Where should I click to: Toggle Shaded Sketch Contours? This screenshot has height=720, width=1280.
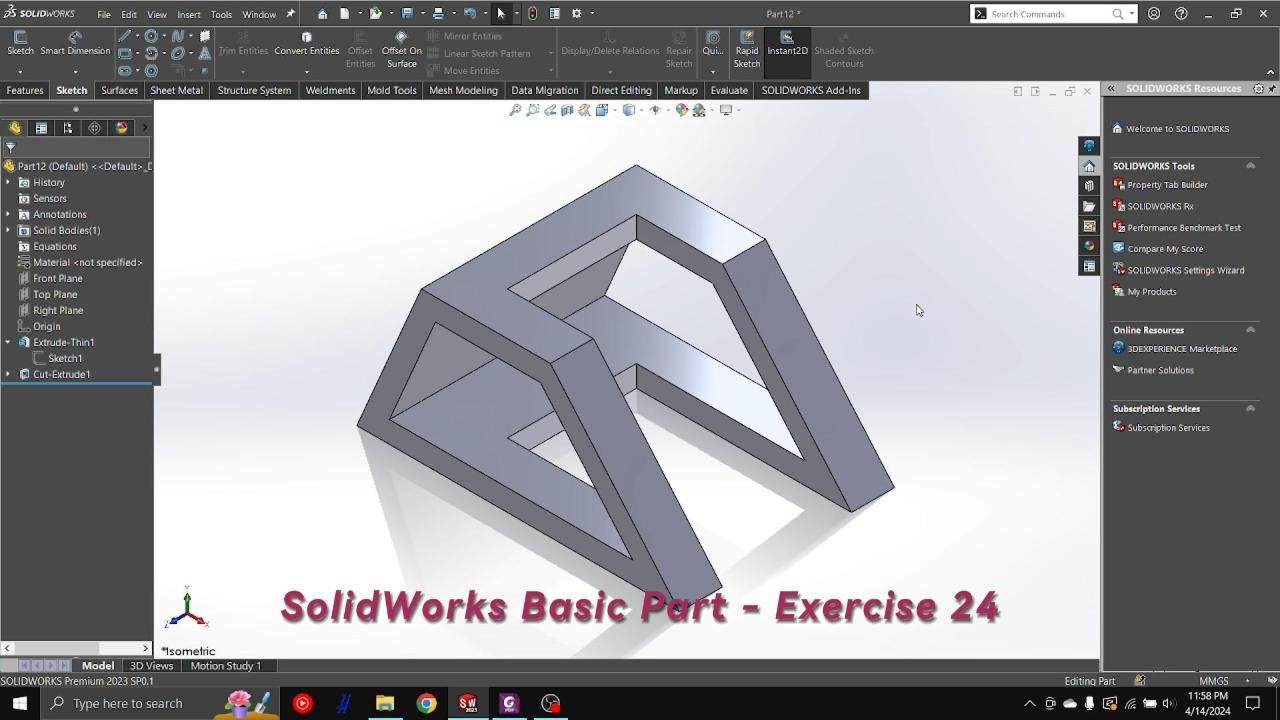tap(843, 50)
